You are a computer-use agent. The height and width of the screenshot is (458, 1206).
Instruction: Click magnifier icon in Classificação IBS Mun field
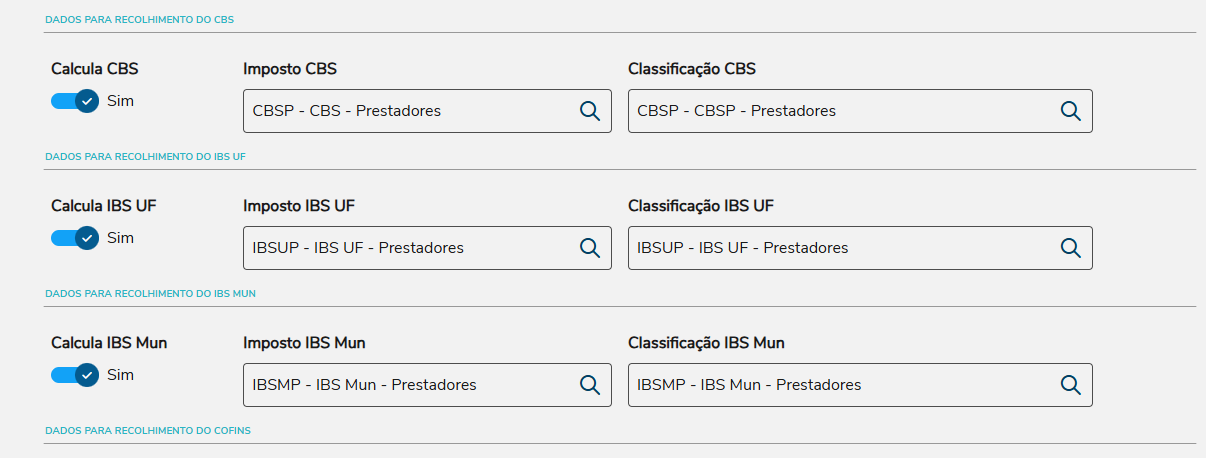[x=1071, y=385]
